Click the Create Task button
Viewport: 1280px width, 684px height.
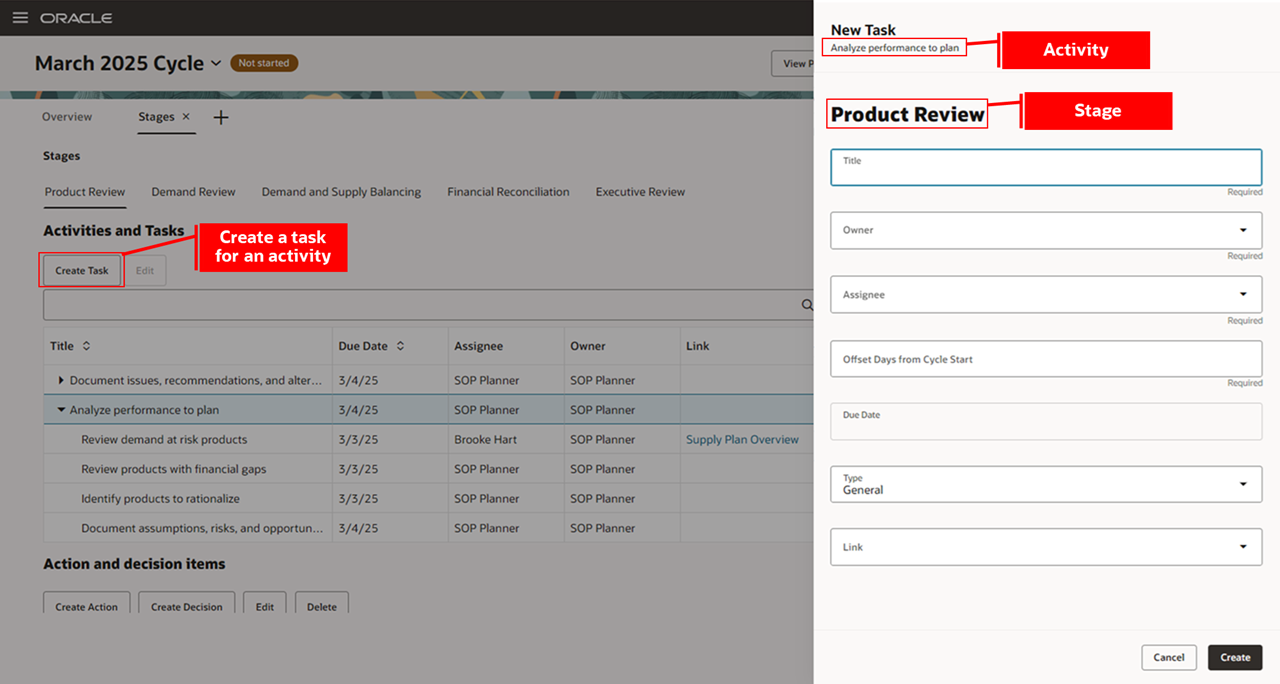(x=82, y=270)
